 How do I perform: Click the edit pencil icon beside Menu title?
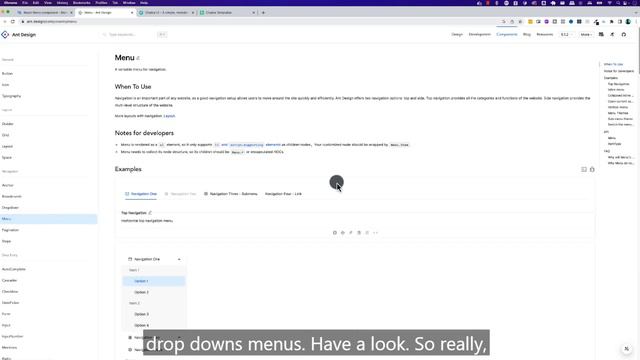click(x=138, y=58)
